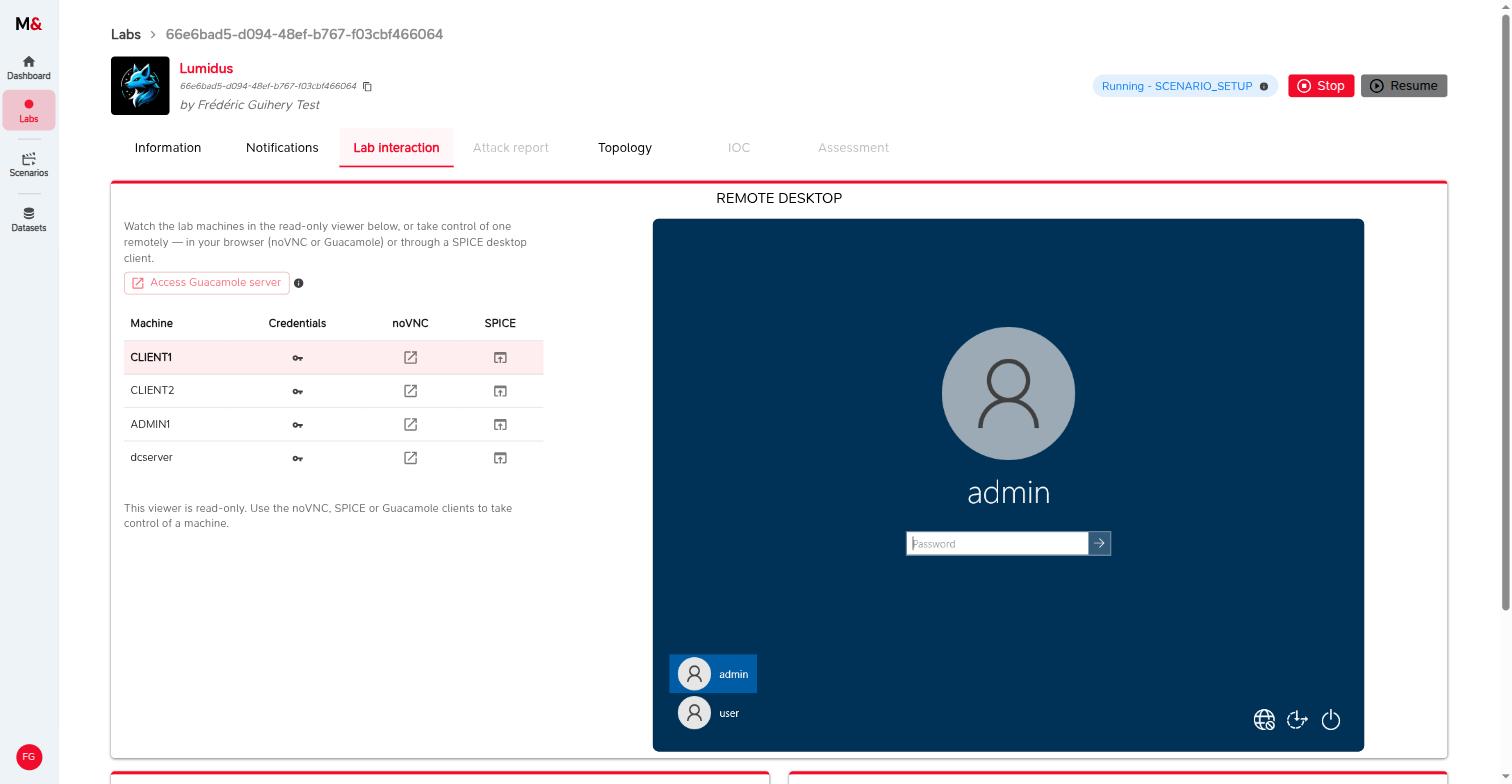Switch to the Notifications tab
Image resolution: width=1512 pixels, height=784 pixels.
tap(282, 148)
